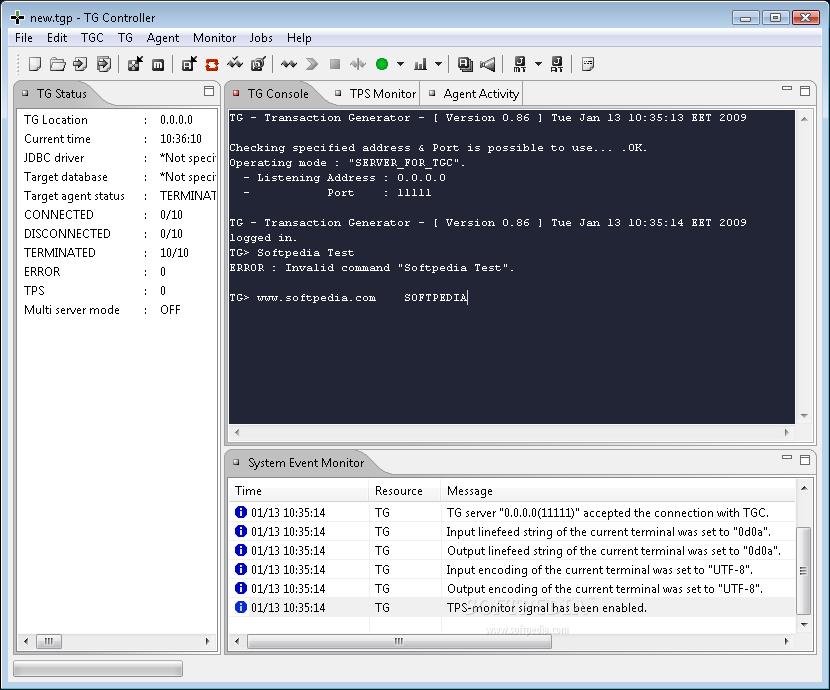Click the Resource column header
The image size is (830, 690).
pos(405,491)
